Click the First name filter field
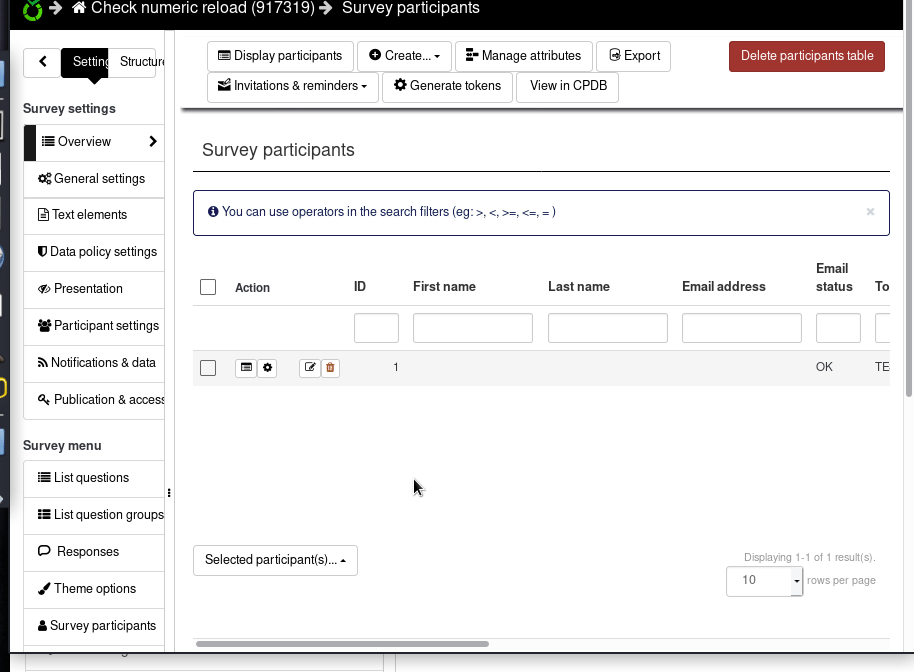The width and height of the screenshot is (914, 672). pyautogui.click(x=472, y=328)
